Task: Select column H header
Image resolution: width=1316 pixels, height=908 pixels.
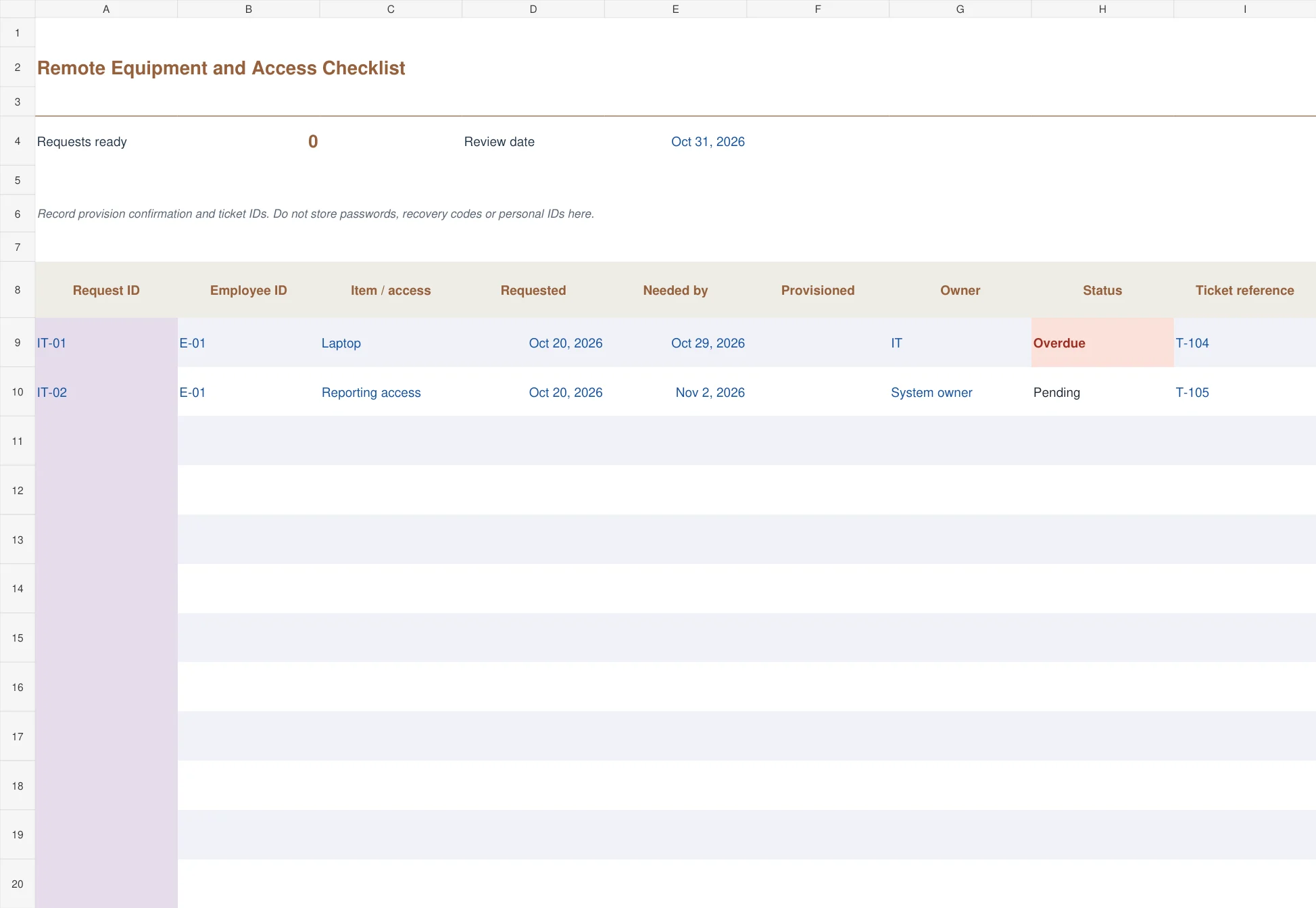Action: [1102, 9]
